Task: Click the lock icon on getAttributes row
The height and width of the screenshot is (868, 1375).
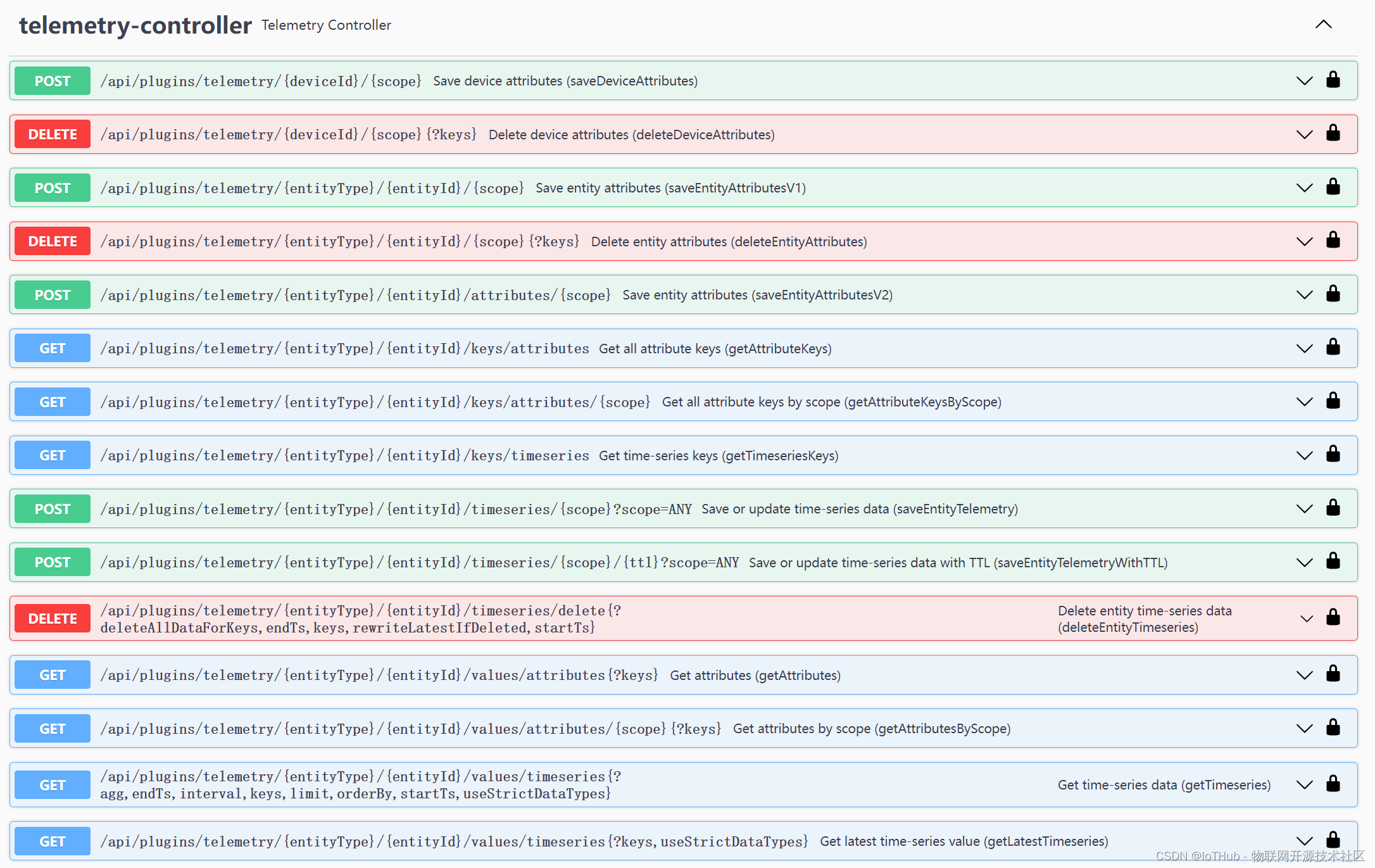Action: click(1333, 674)
